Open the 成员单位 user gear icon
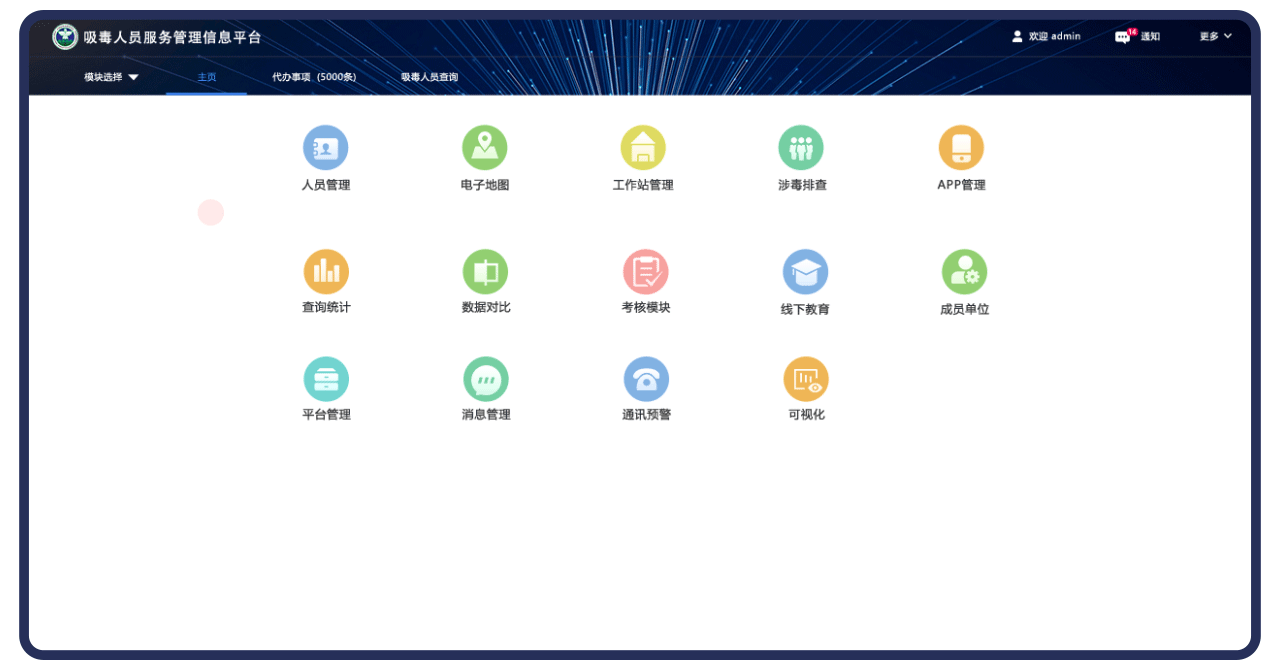Image resolution: width=1280 pixels, height=670 pixels. point(964,272)
